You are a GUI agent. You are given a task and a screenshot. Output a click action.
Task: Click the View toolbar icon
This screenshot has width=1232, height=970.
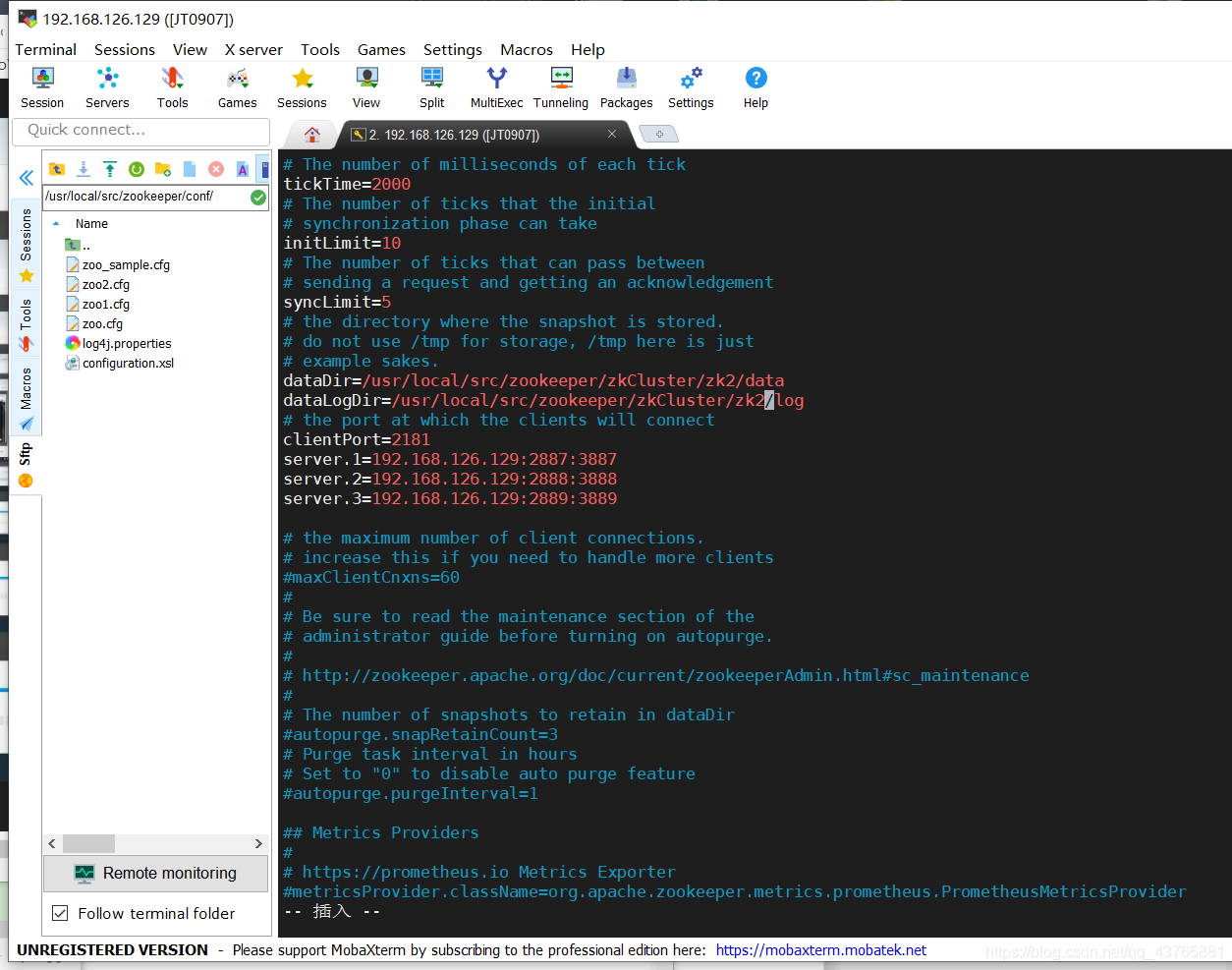click(366, 87)
